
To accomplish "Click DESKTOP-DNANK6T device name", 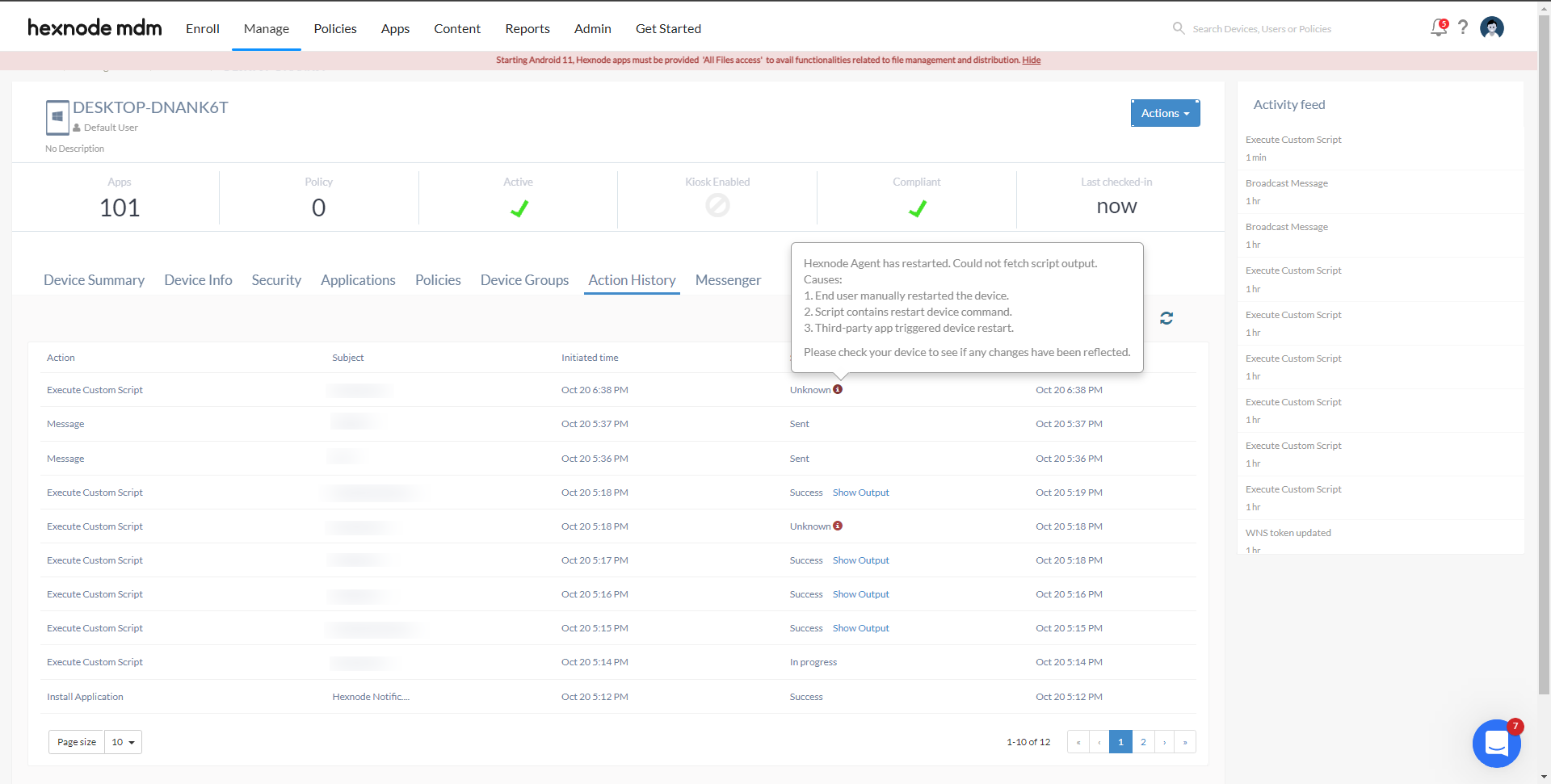I will coord(150,107).
